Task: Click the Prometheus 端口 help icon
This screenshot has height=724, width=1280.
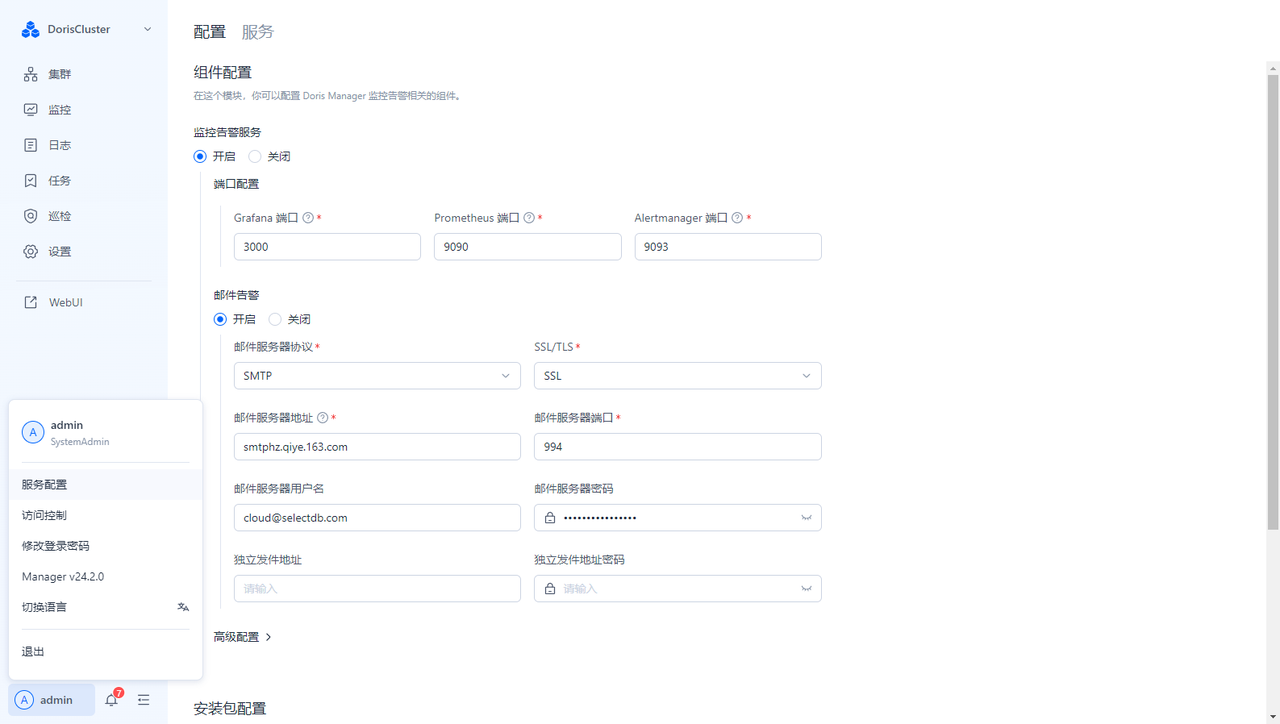Action: pos(529,218)
